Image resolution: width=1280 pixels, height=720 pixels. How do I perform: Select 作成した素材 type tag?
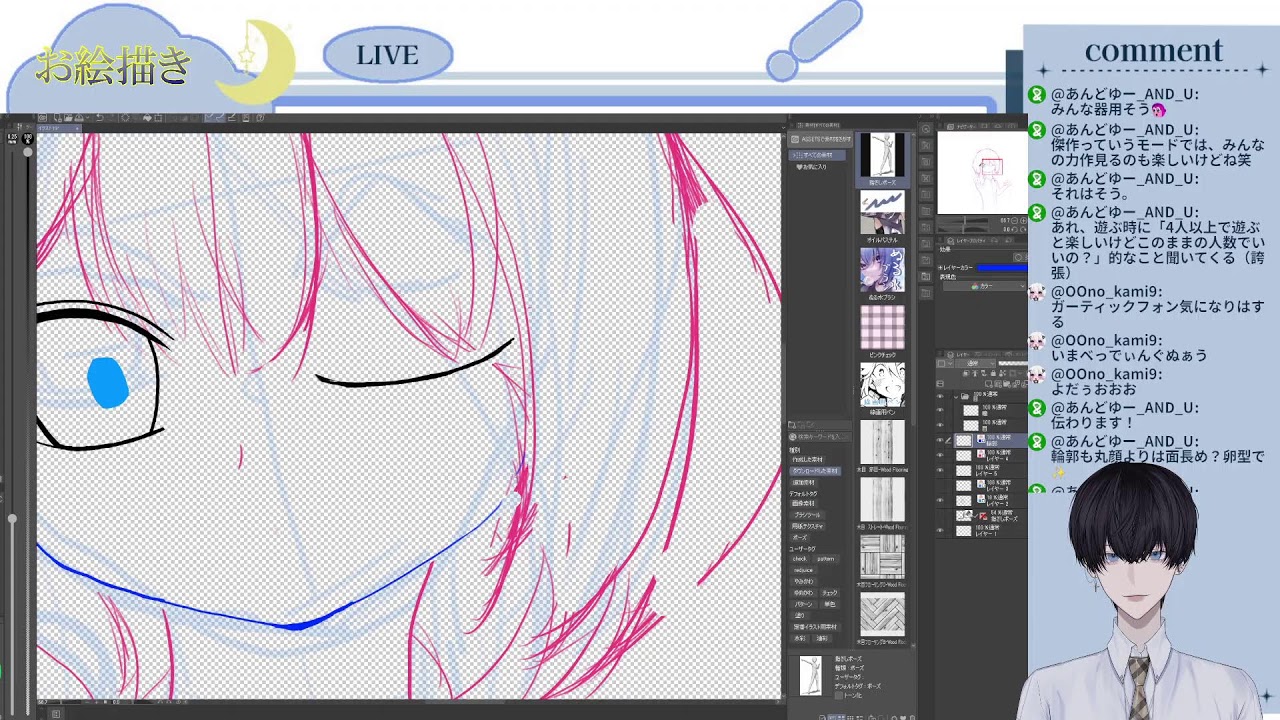[808, 459]
